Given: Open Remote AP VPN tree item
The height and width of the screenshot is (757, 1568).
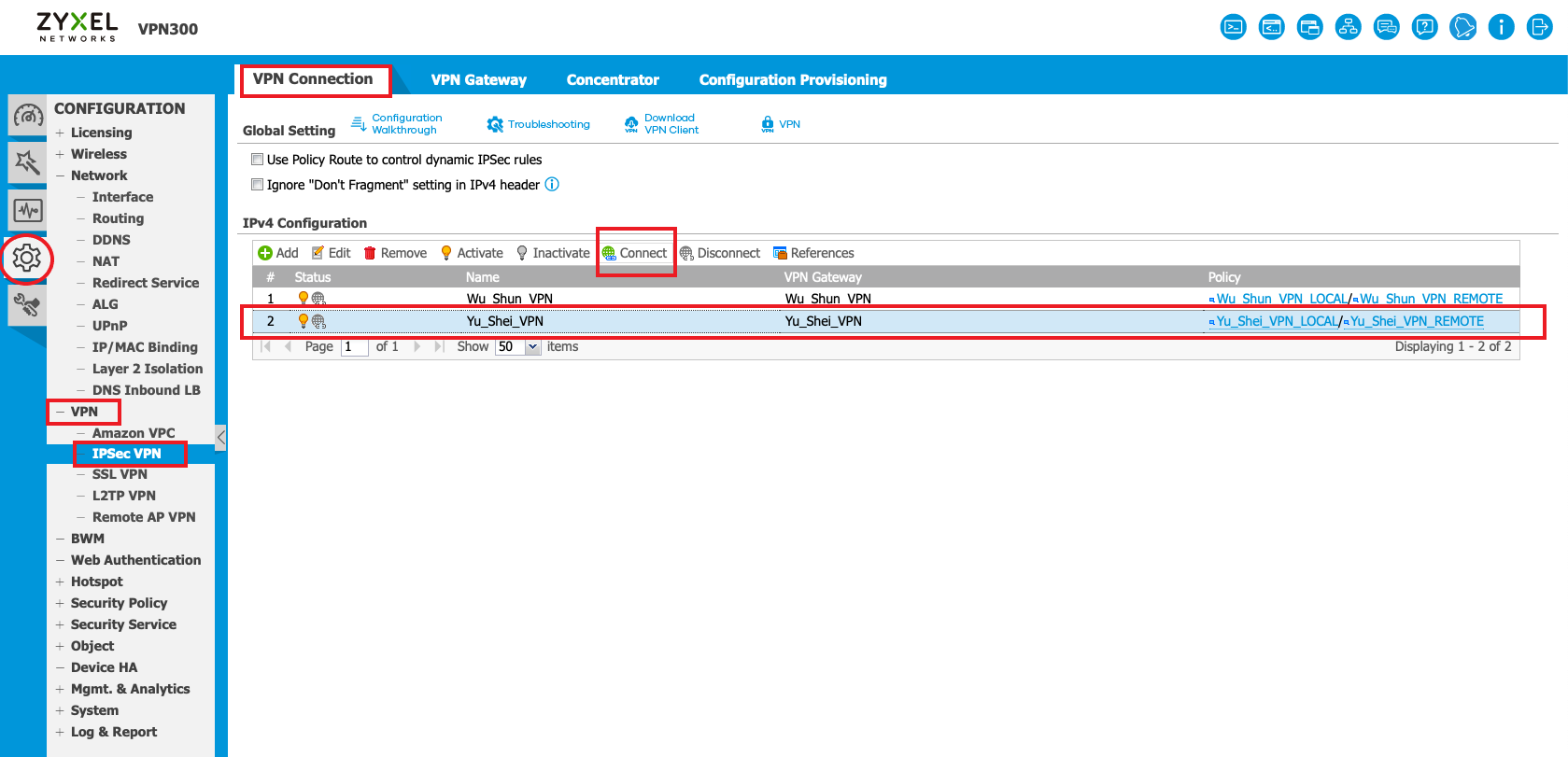Looking at the screenshot, I should [x=144, y=517].
